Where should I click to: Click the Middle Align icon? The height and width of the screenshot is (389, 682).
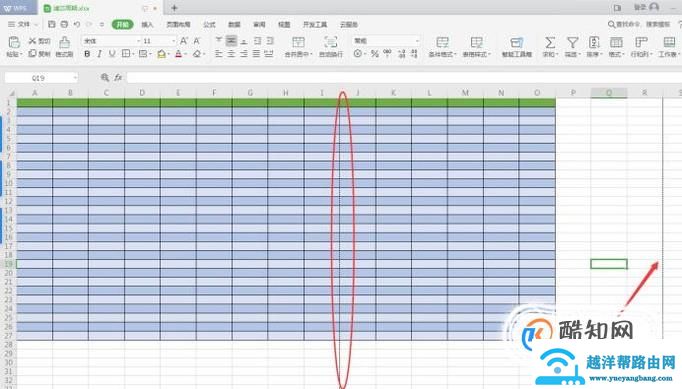point(231,41)
